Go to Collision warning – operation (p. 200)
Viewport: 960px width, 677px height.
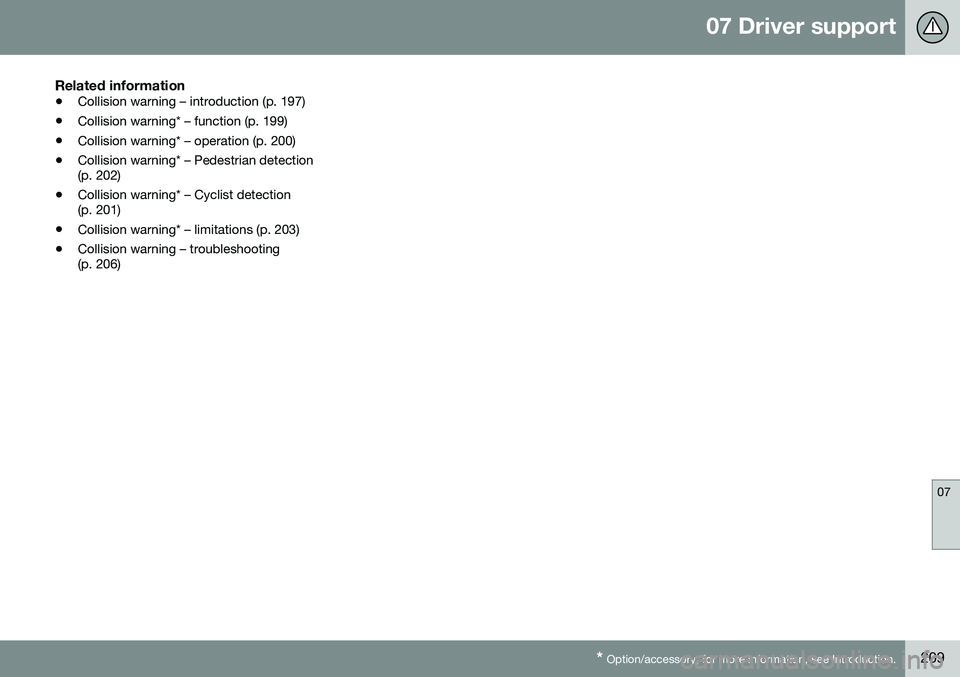(x=186, y=141)
